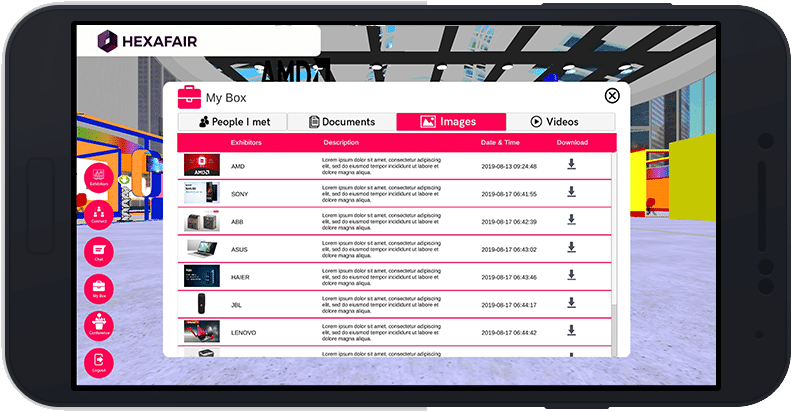Image resolution: width=791 pixels, height=412 pixels.
Task: Open the SONY image thumbnail
Action: tap(202, 193)
